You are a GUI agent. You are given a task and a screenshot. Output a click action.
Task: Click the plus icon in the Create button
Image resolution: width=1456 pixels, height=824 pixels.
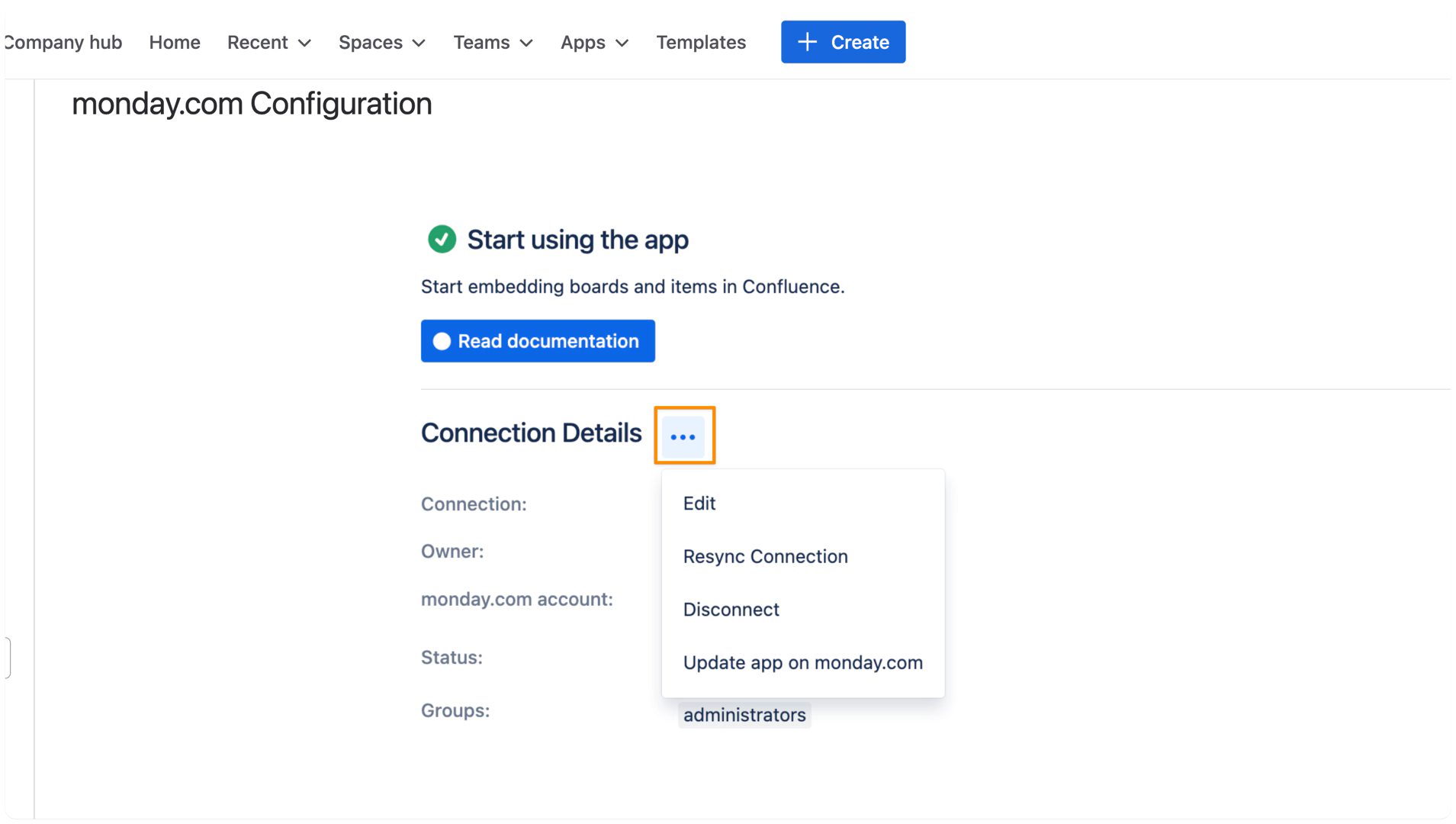click(807, 42)
